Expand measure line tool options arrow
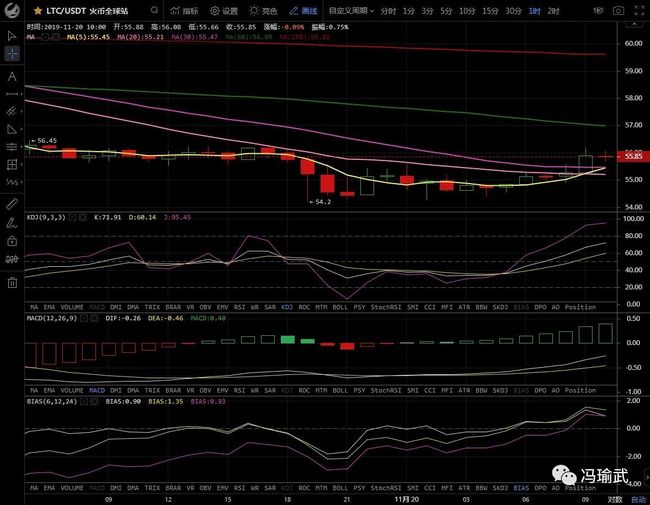 click(x=21, y=94)
